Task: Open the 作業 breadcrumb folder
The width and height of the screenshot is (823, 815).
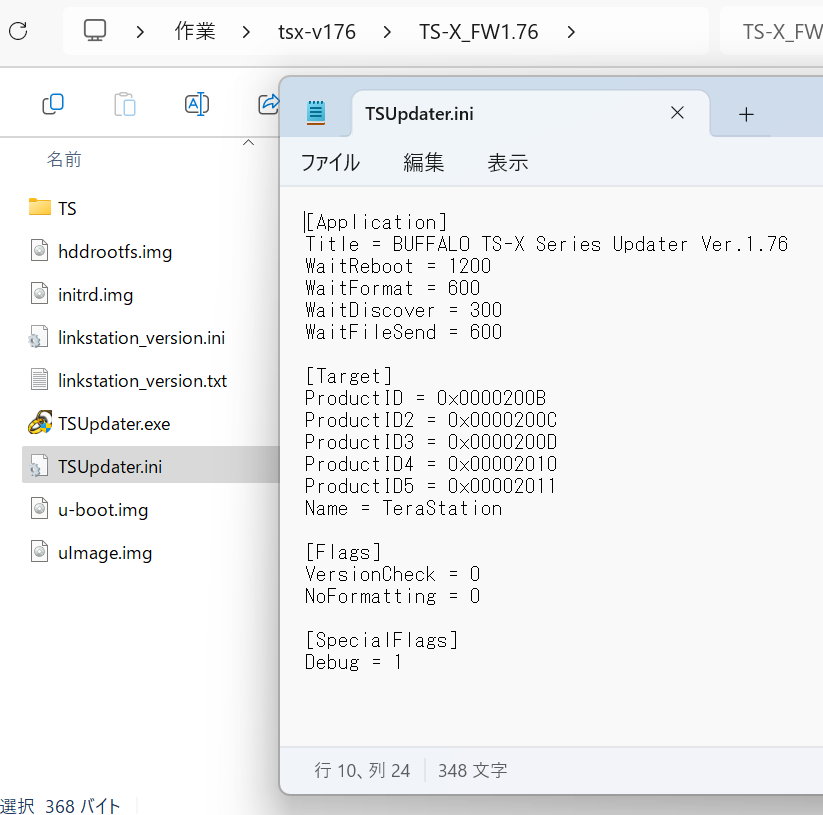Action: pyautogui.click(x=195, y=31)
